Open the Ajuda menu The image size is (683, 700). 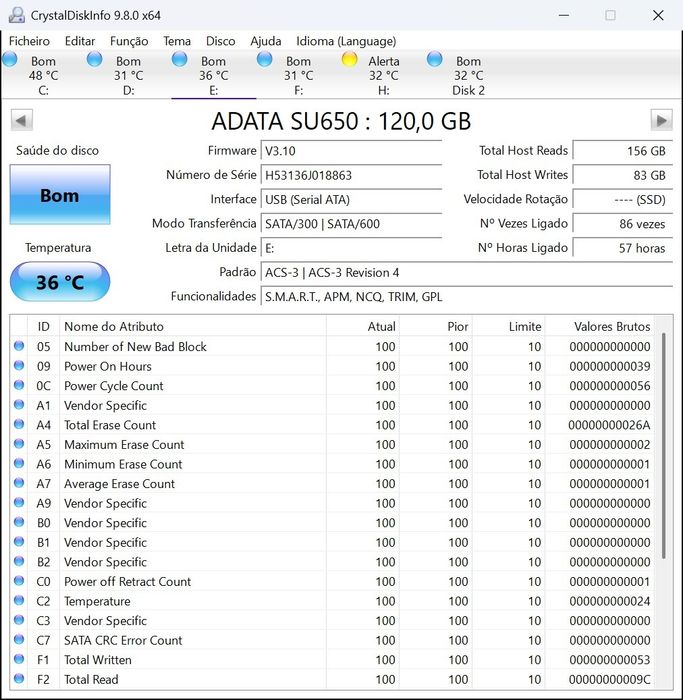point(266,41)
